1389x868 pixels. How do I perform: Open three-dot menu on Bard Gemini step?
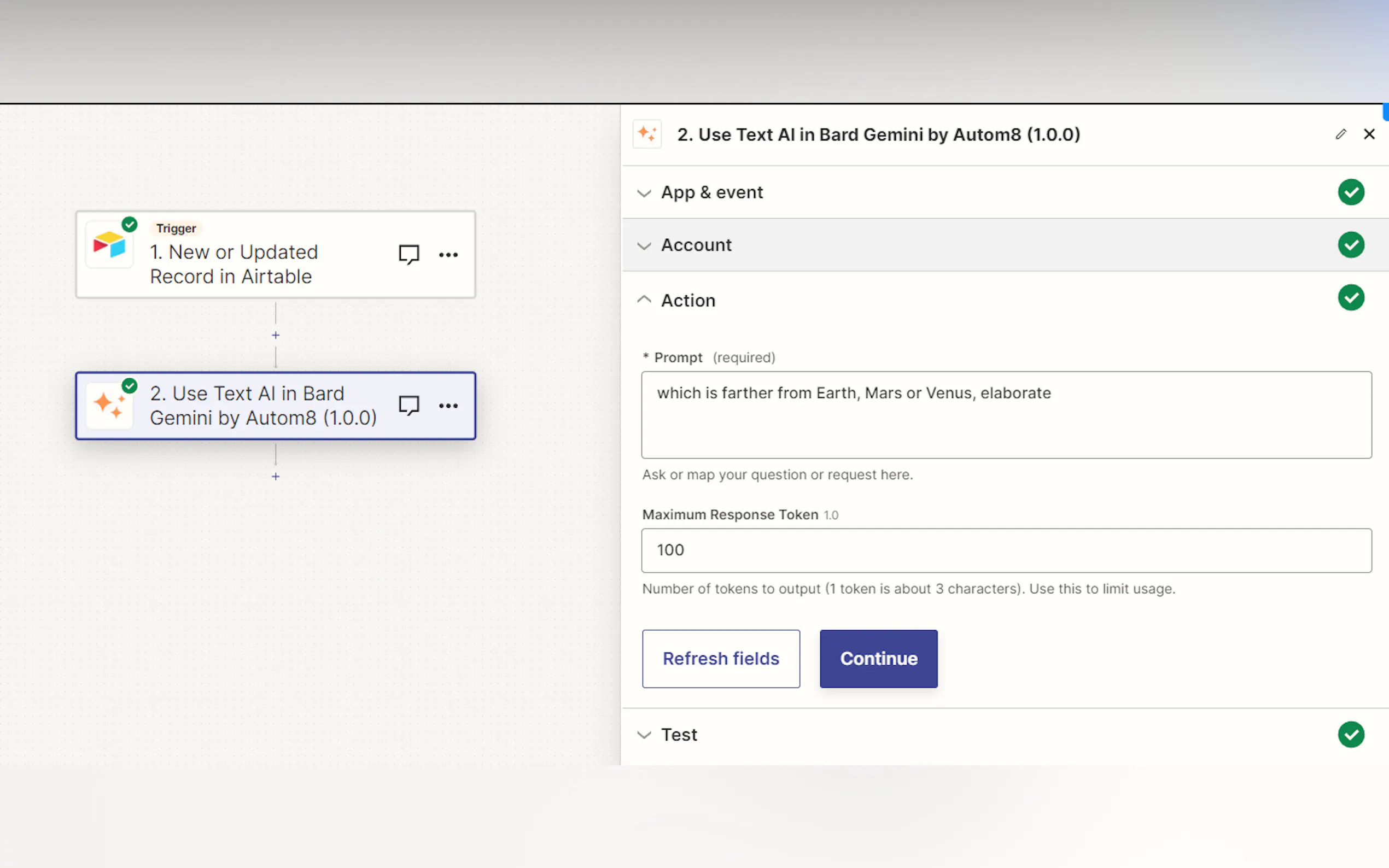point(448,406)
